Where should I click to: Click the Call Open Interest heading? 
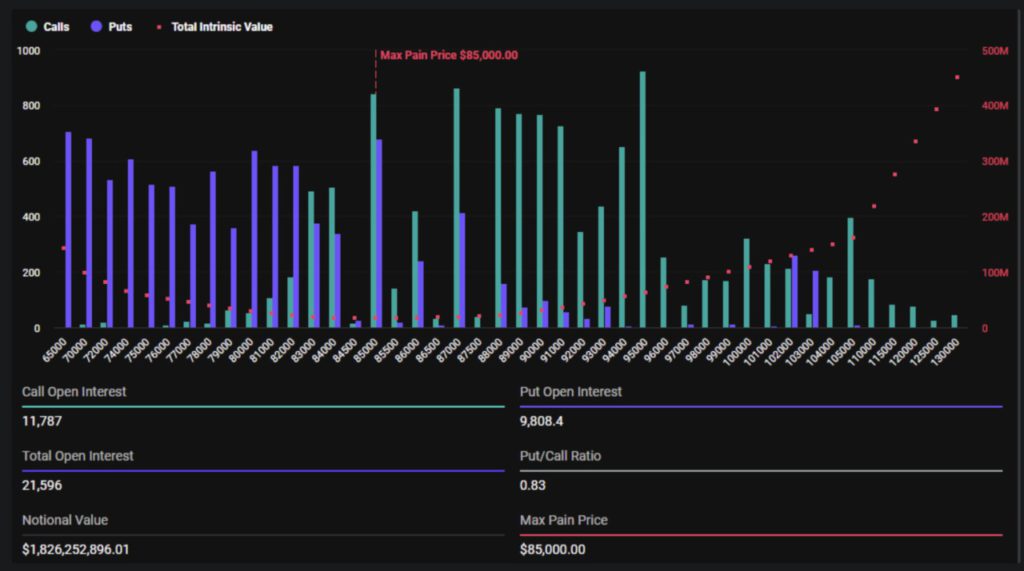74,391
